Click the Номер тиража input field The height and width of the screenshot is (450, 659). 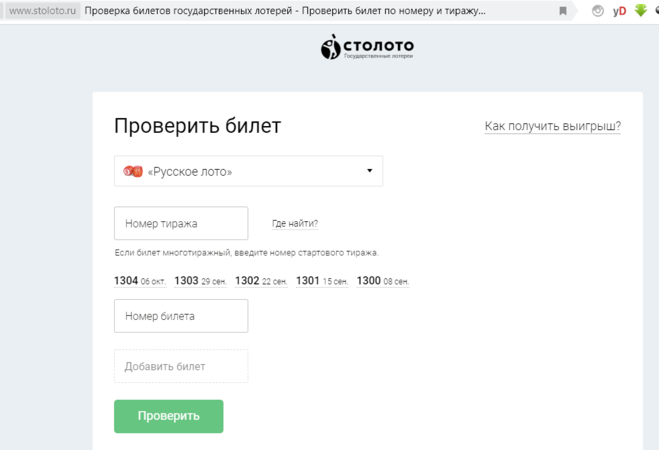(181, 224)
